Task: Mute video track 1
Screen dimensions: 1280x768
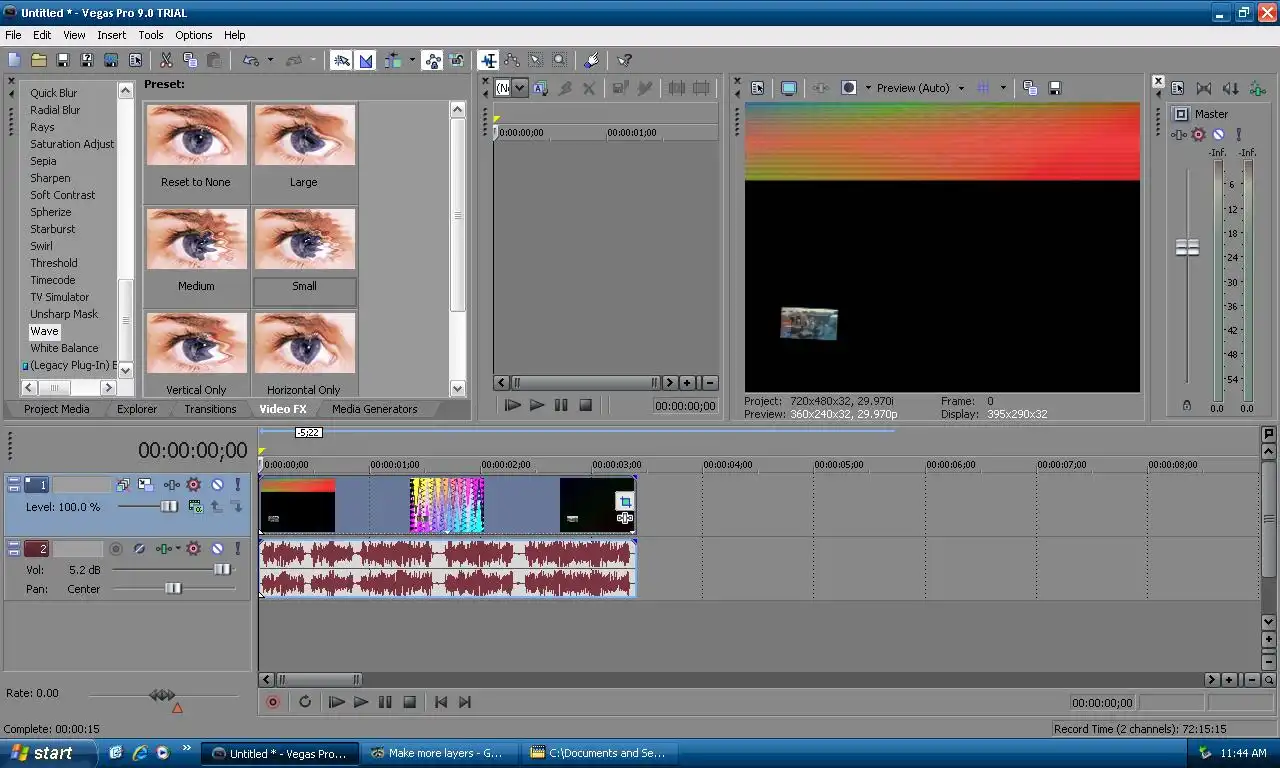Action: pyautogui.click(x=217, y=485)
